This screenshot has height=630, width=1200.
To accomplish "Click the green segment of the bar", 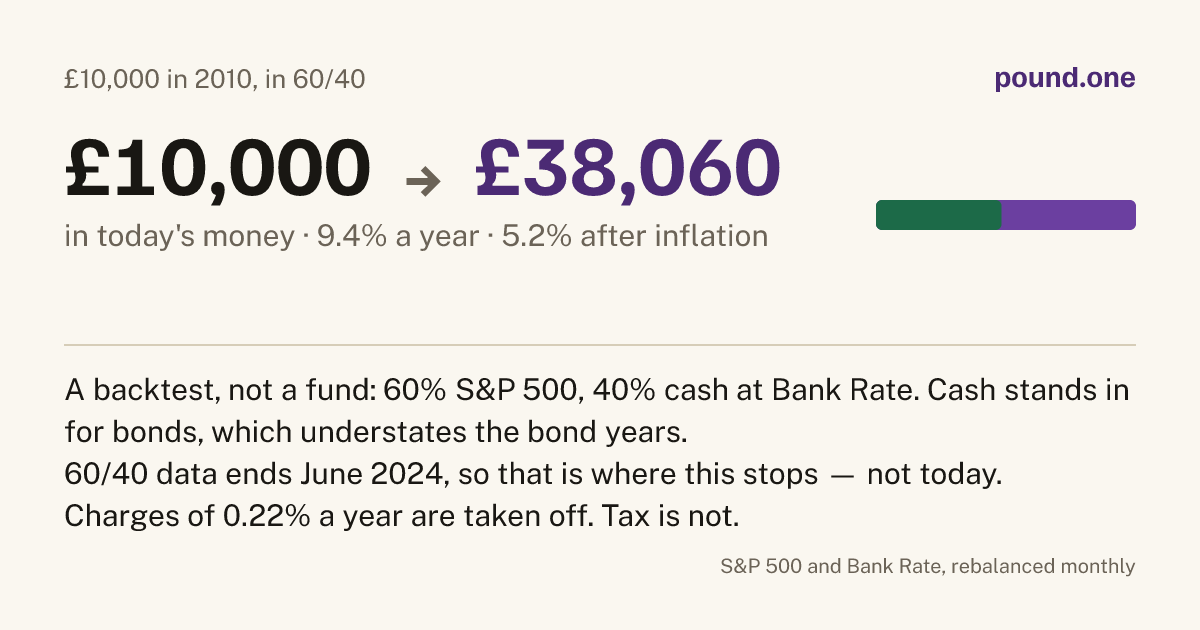I will coord(938,215).
